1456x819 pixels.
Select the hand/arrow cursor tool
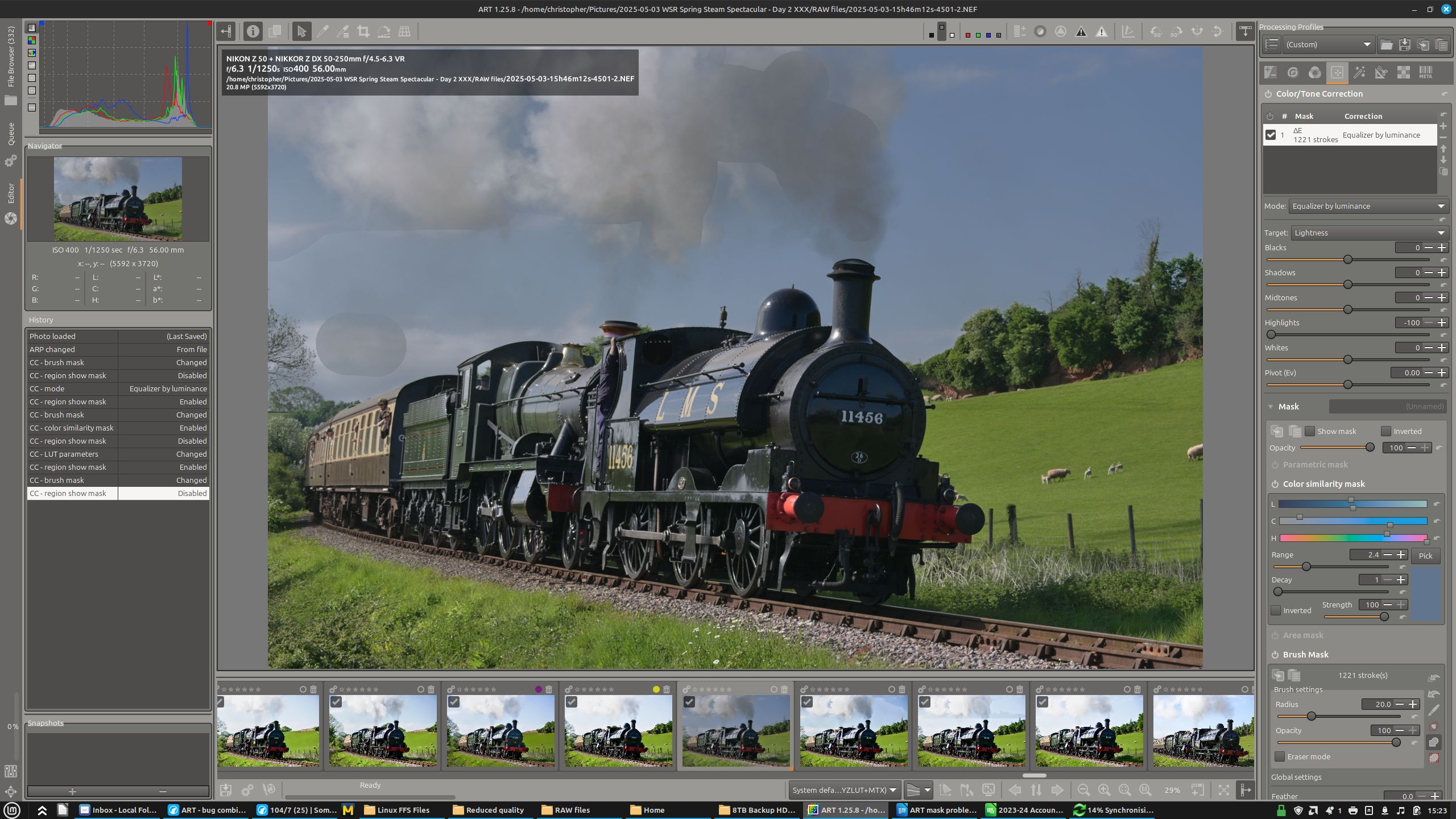point(301,31)
